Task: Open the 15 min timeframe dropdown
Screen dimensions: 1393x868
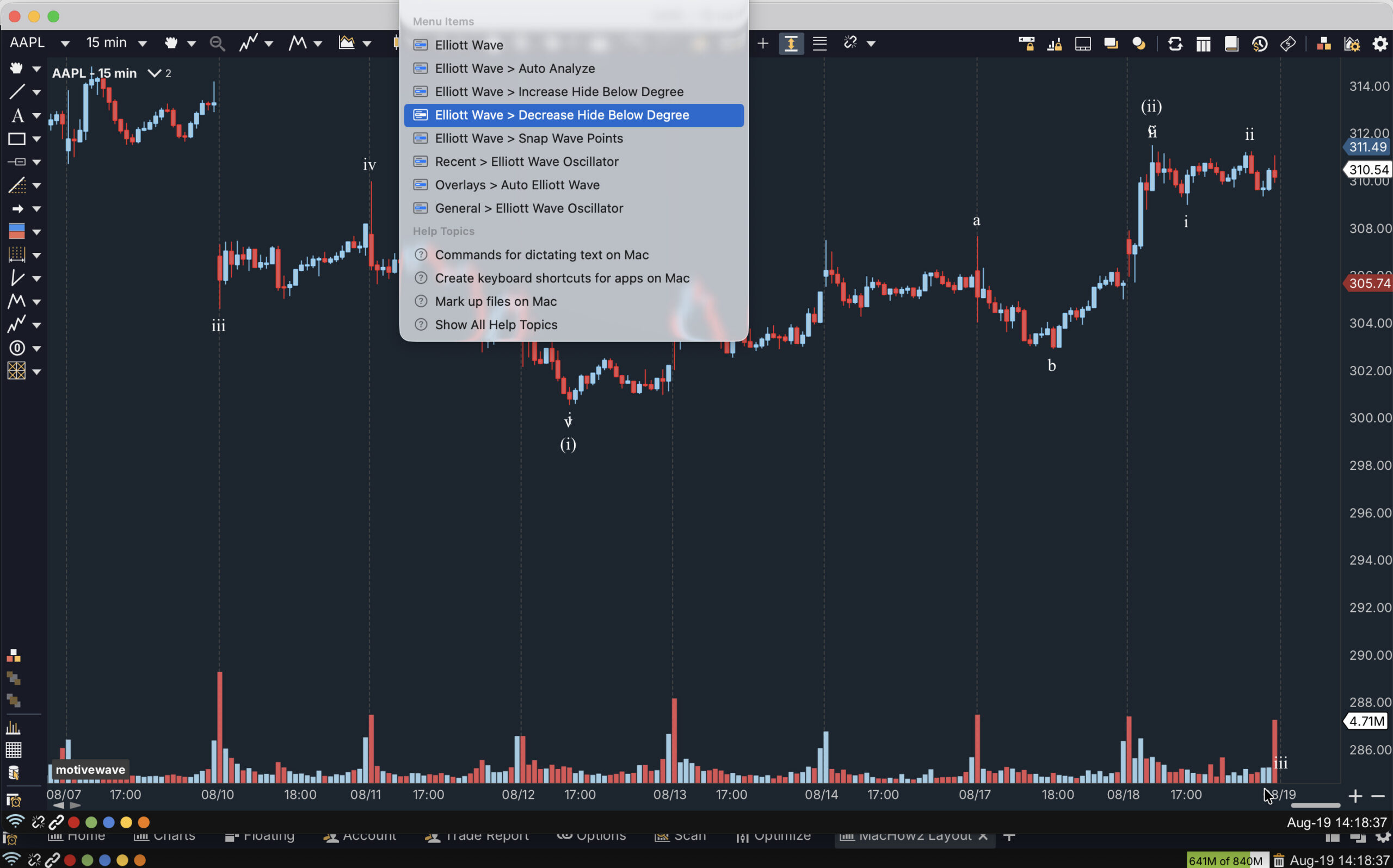Action: pos(143,44)
